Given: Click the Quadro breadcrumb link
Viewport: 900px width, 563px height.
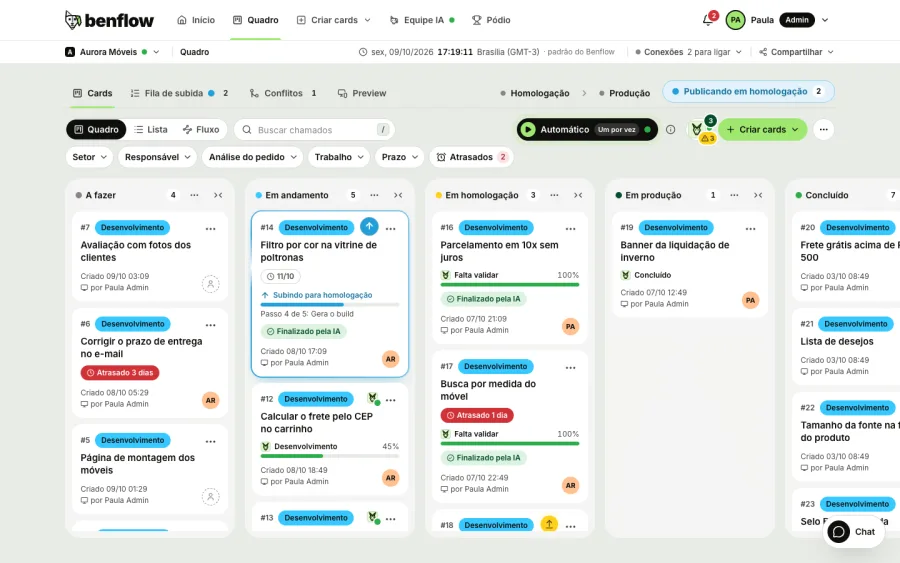Looking at the screenshot, I should (x=195, y=52).
